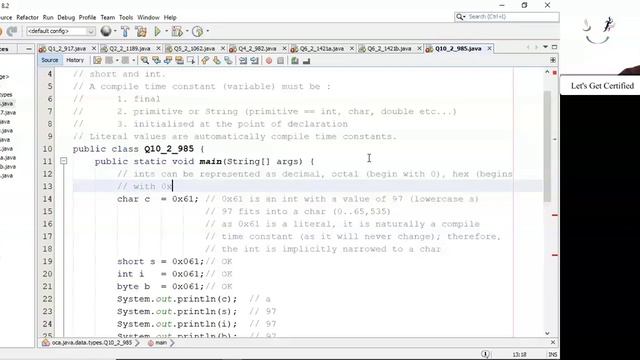Click the oca.java.data.types.Q10_2_985 breadcrumb
The width and height of the screenshot is (640, 360).
88,343
